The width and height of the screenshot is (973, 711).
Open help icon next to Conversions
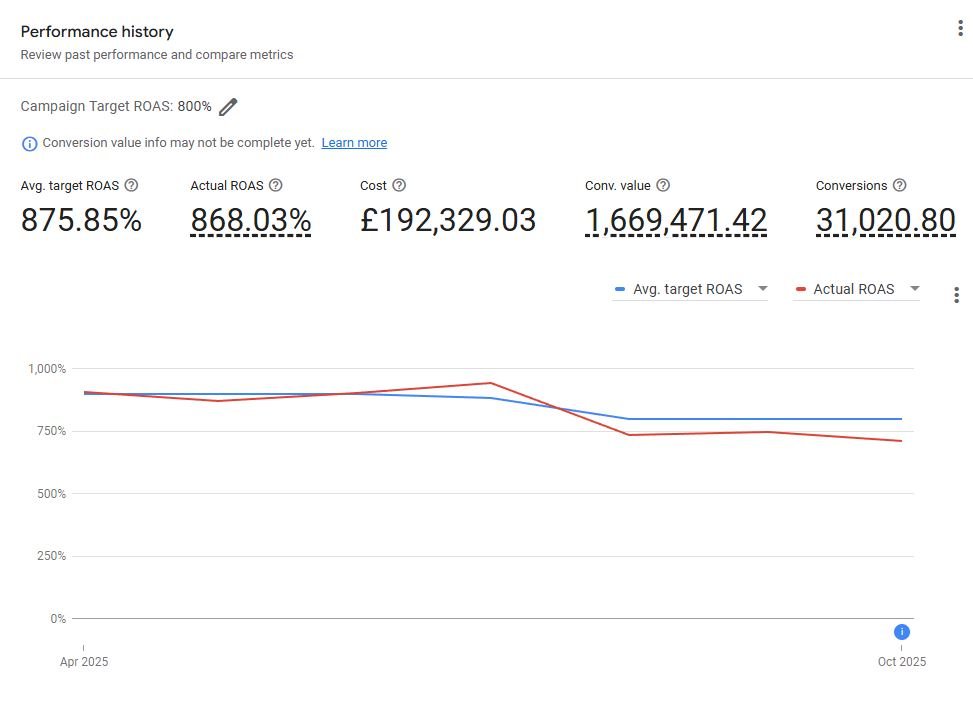point(899,185)
